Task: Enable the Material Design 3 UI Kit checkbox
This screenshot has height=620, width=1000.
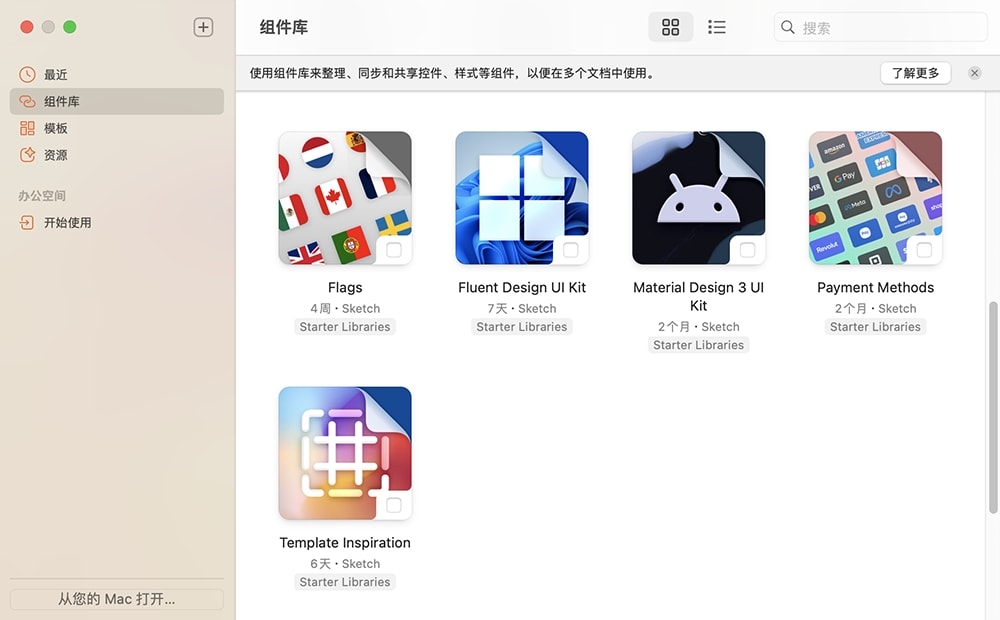Action: 747,249
